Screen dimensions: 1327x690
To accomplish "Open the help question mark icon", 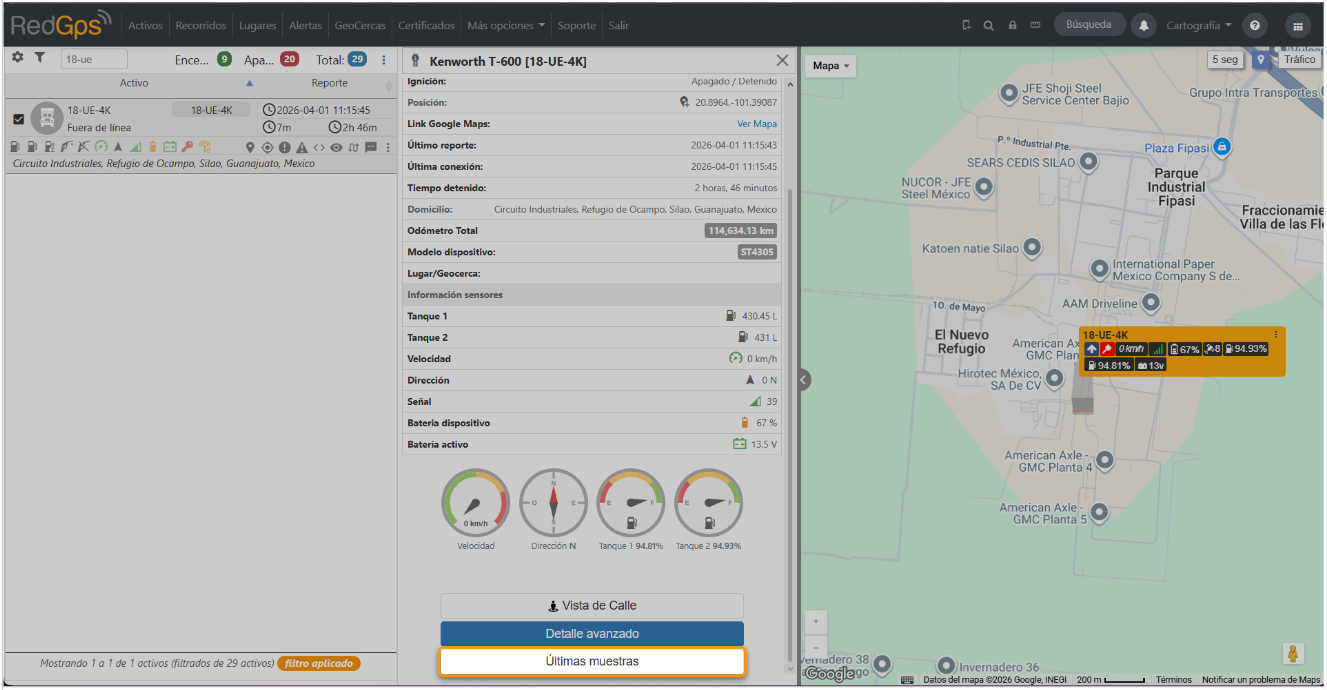I will click(1255, 25).
